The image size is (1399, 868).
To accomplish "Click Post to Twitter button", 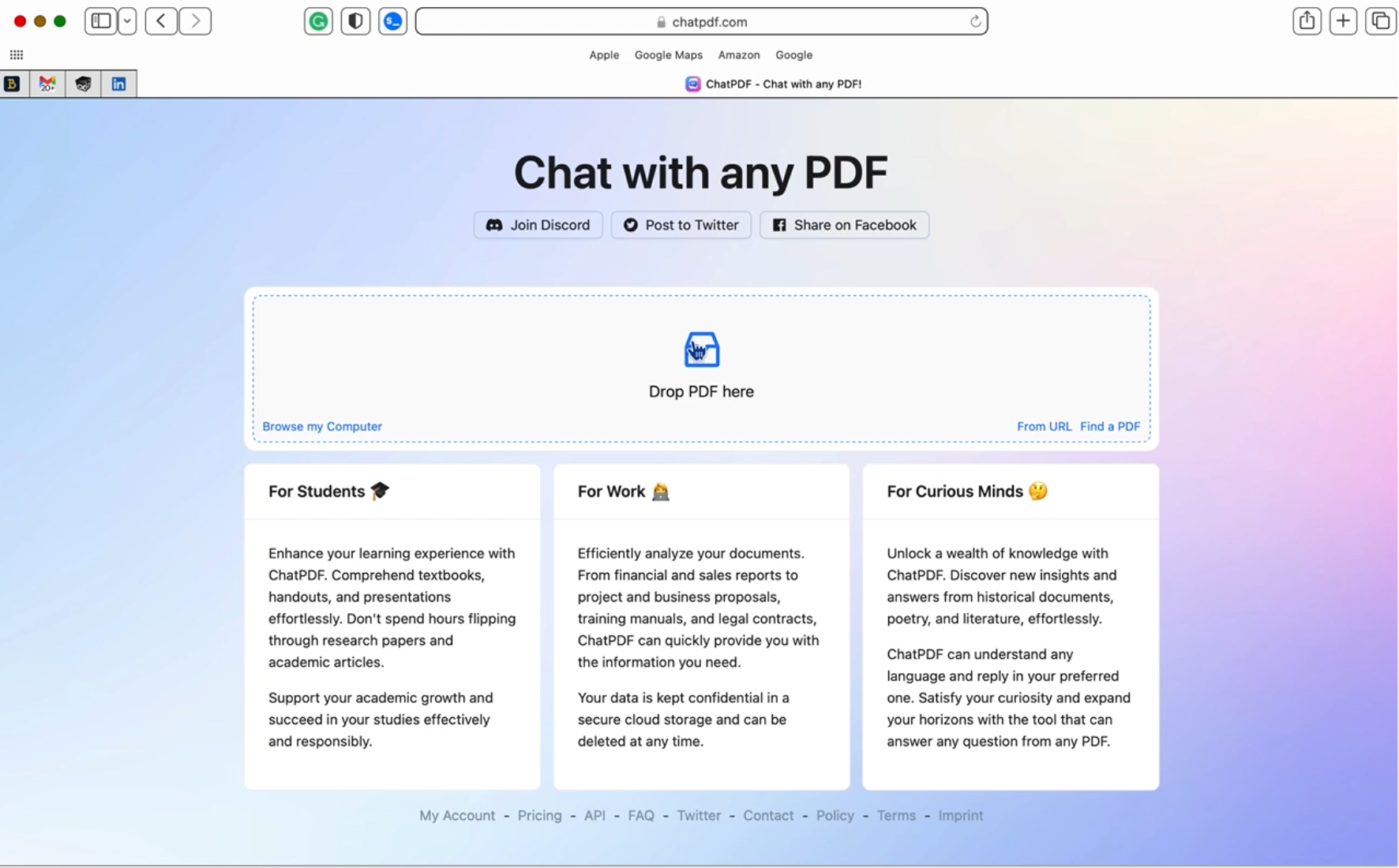I will click(681, 225).
